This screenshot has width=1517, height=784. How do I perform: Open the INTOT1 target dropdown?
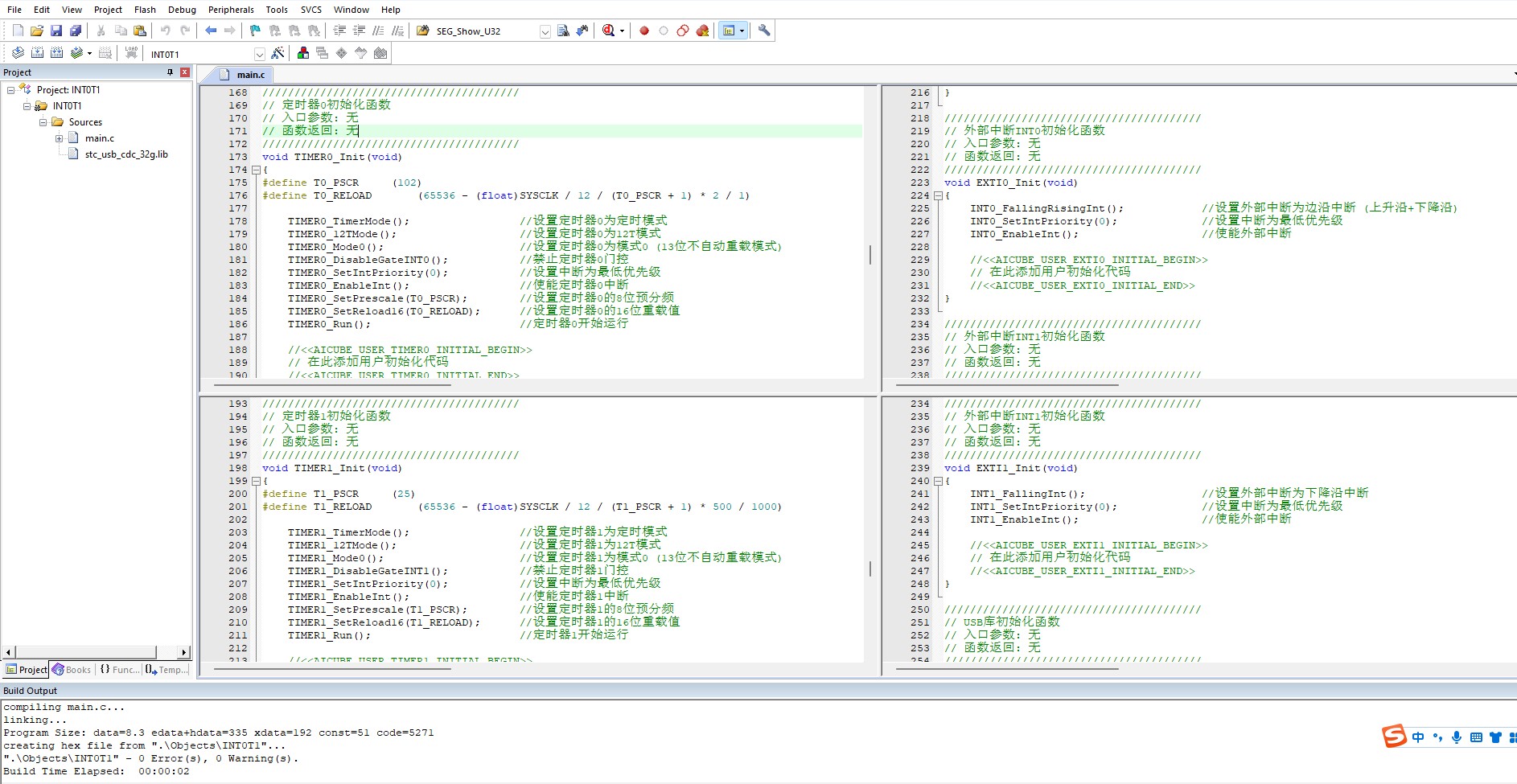(x=259, y=54)
